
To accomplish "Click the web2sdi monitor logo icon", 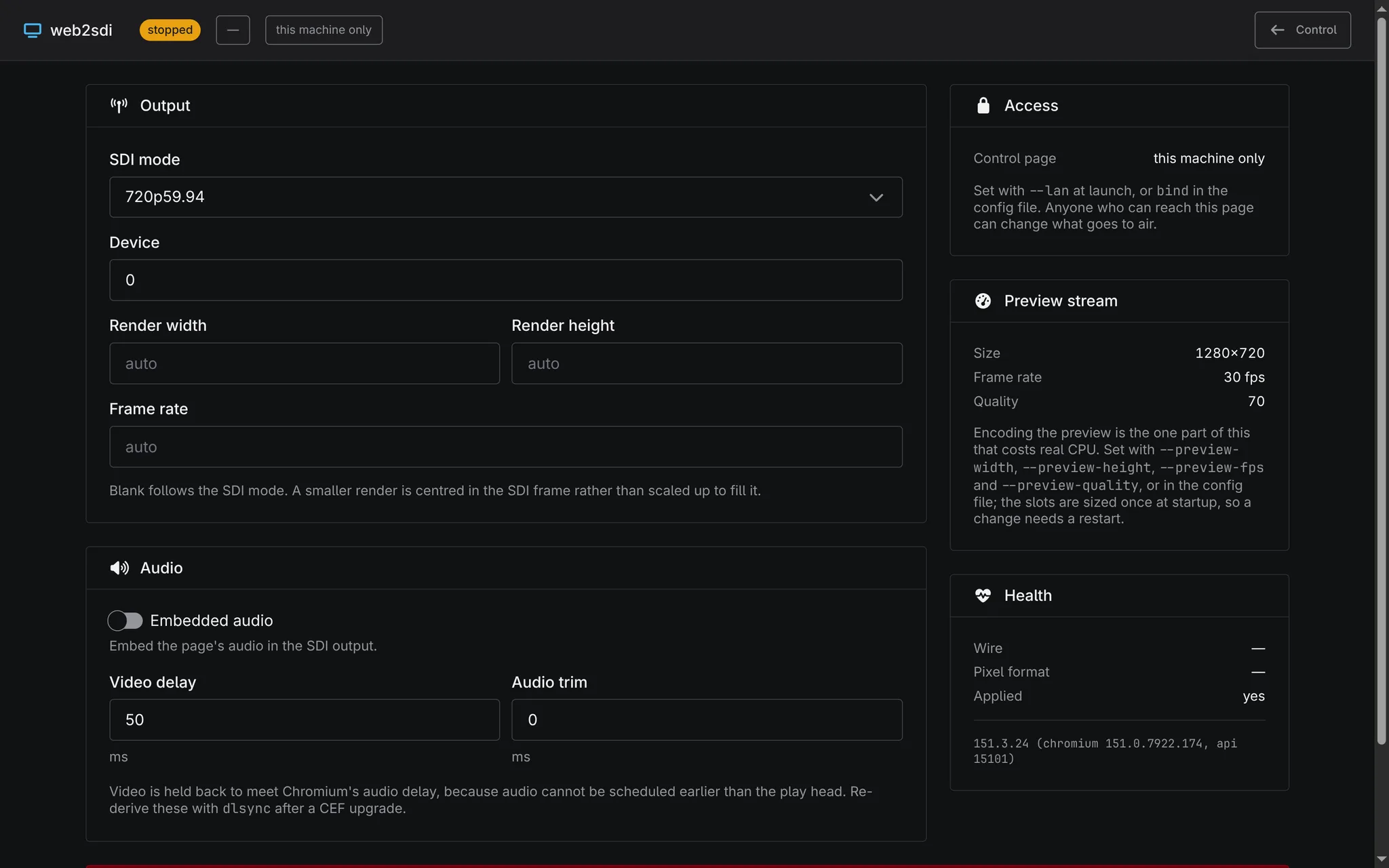I will pos(33,30).
